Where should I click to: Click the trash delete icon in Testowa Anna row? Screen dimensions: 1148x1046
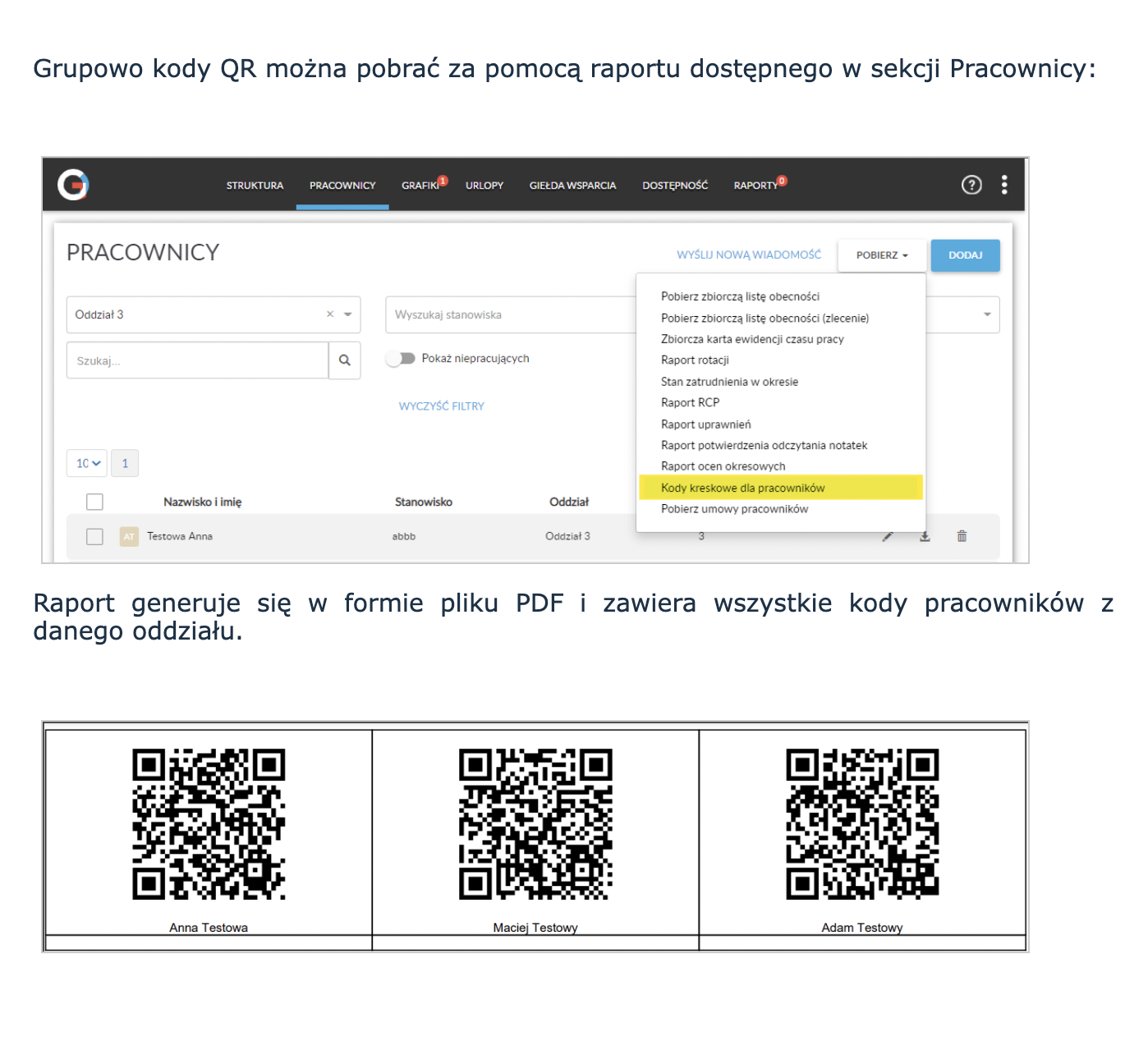962,536
